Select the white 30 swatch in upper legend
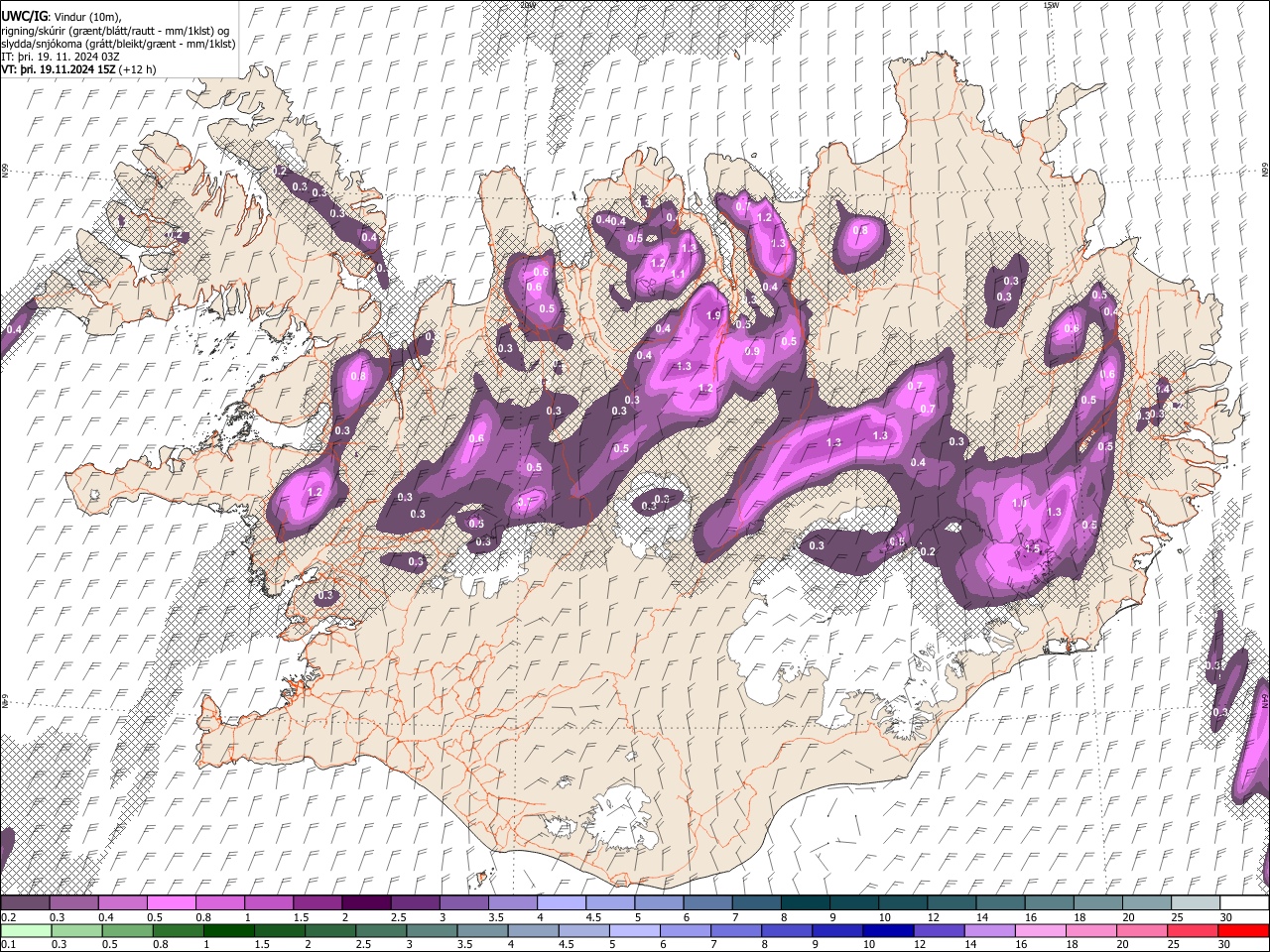Image resolution: width=1270 pixels, height=952 pixels. [x=1245, y=902]
